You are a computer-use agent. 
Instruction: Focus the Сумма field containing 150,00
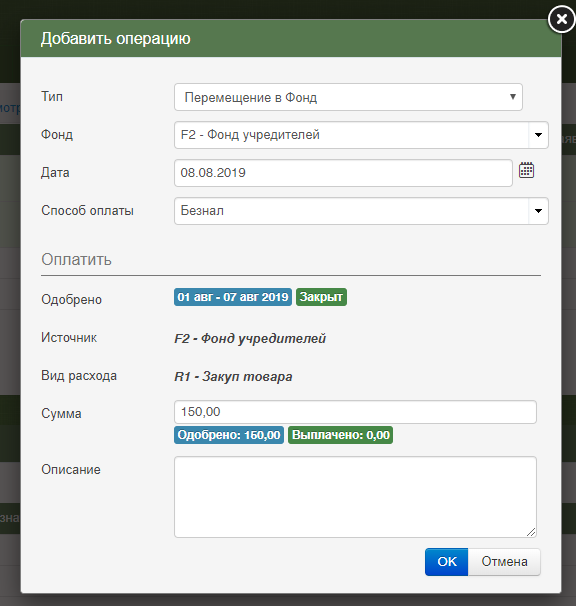[355, 412]
